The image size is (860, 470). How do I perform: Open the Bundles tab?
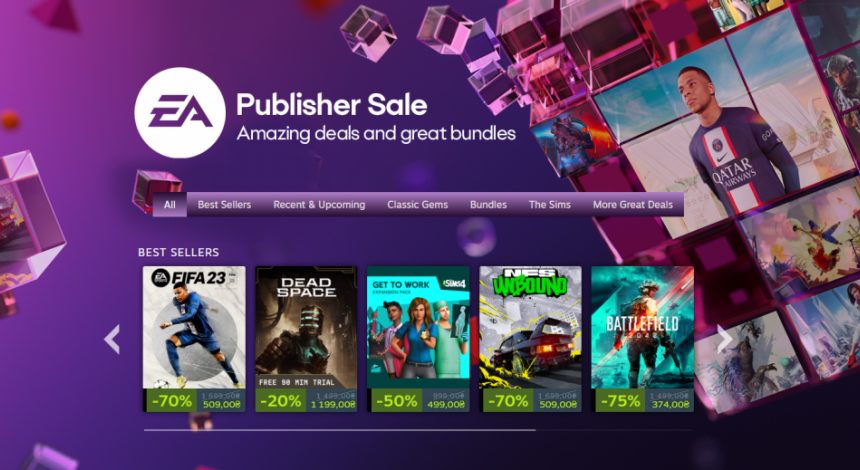488,205
